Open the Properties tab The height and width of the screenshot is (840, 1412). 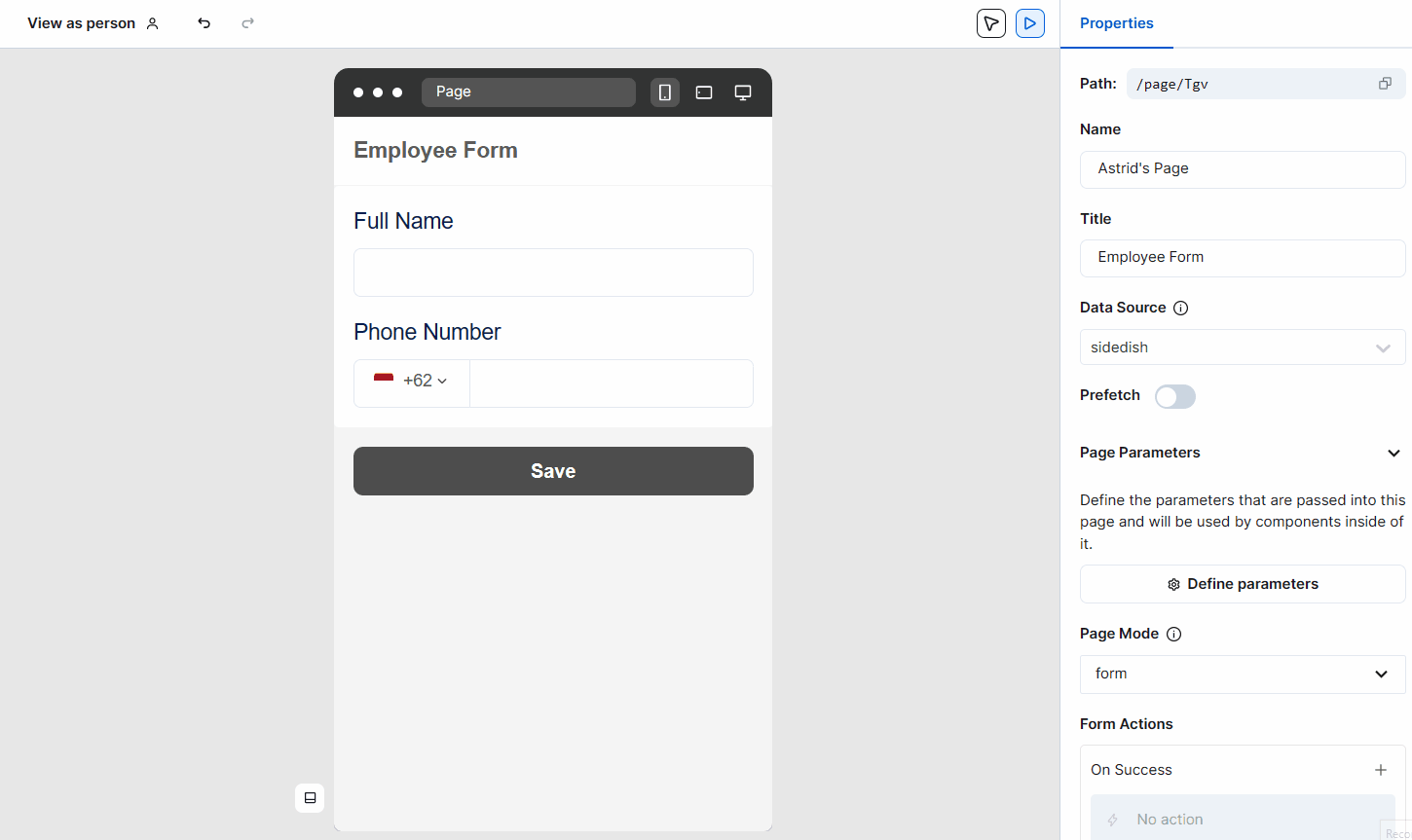(1117, 23)
